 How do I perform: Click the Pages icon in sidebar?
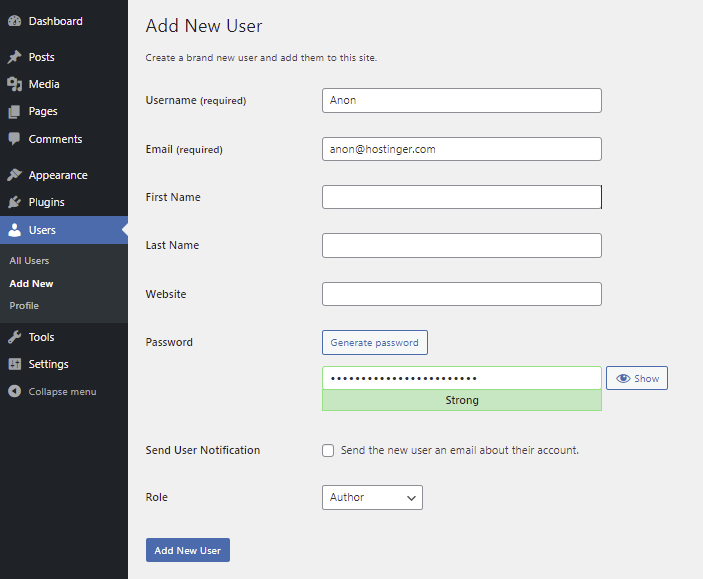pos(14,112)
